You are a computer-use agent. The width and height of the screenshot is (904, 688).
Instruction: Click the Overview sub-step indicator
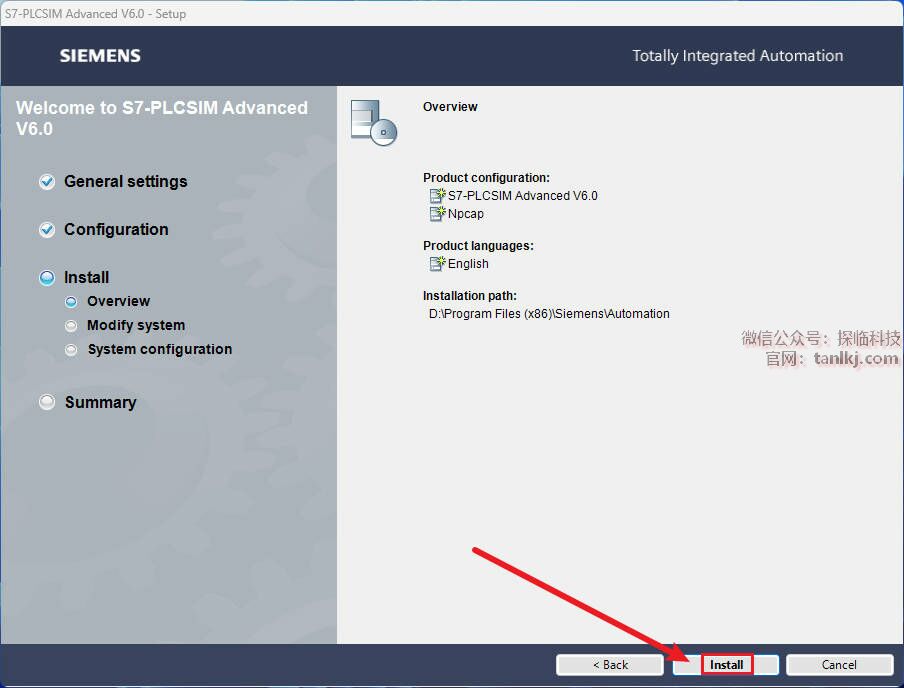(x=71, y=302)
